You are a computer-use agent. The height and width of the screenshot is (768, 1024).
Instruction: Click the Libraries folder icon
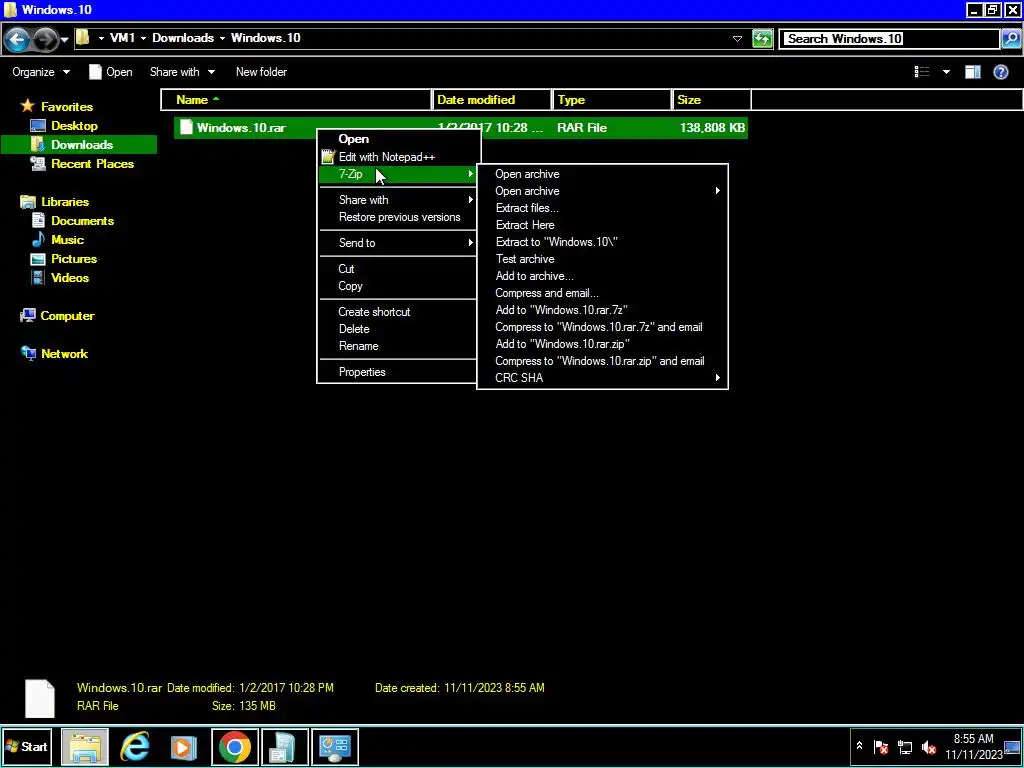coord(27,202)
